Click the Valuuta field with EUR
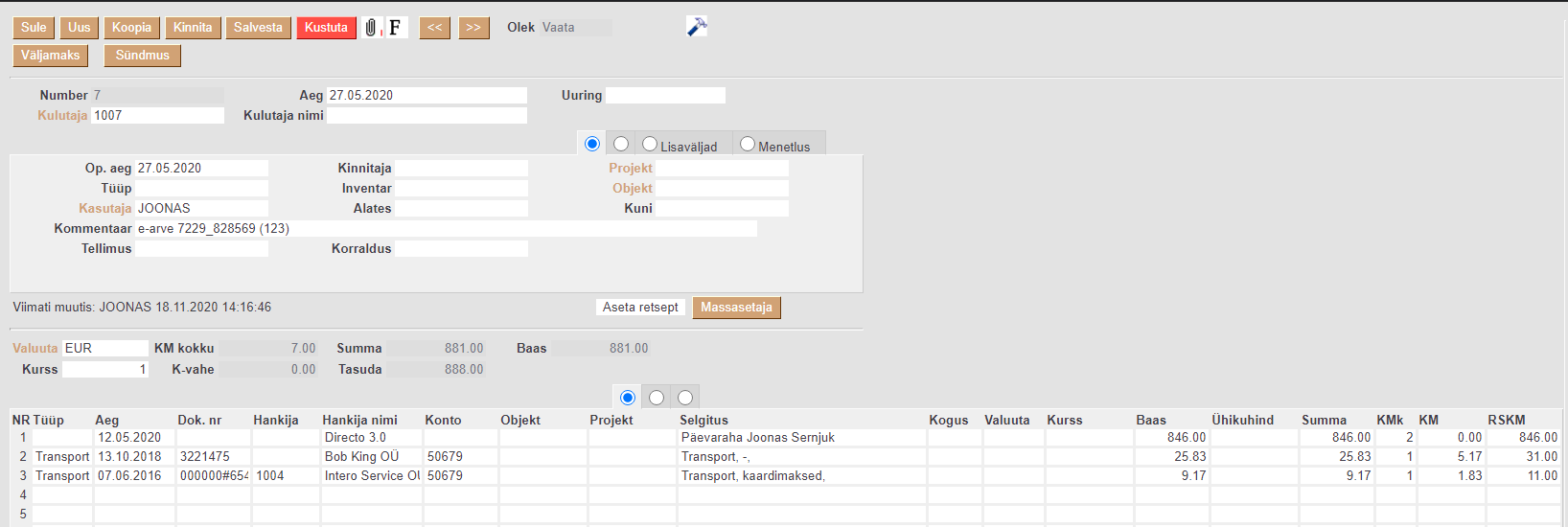The height and width of the screenshot is (527, 1568). point(105,348)
